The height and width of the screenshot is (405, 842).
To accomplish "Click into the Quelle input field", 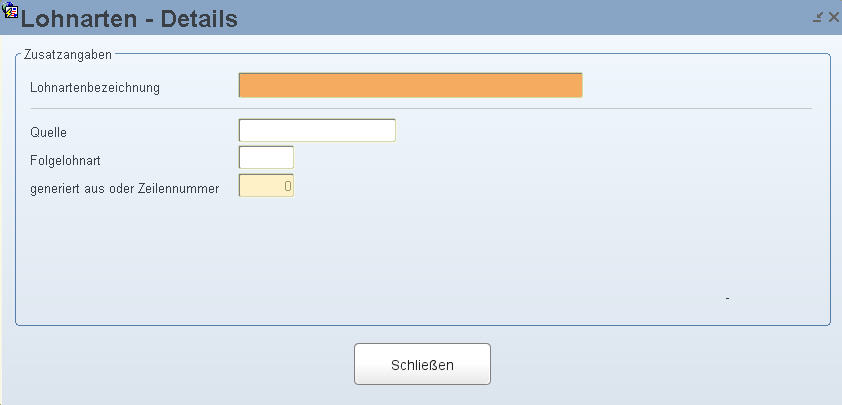I will tap(317, 131).
